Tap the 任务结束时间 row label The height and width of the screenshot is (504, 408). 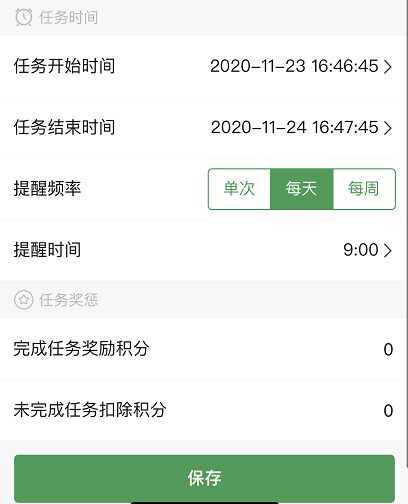pyautogui.click(x=64, y=127)
